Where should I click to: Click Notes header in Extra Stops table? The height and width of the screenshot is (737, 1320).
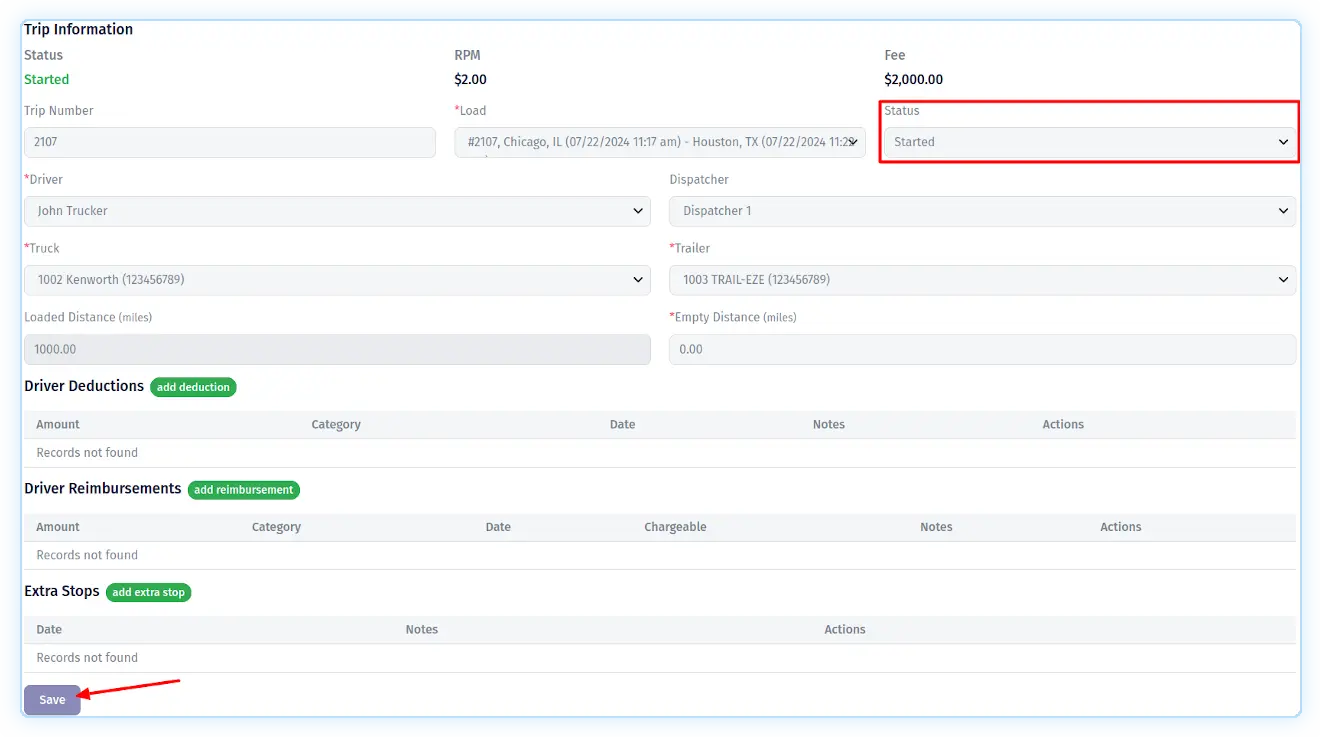pyautogui.click(x=421, y=629)
